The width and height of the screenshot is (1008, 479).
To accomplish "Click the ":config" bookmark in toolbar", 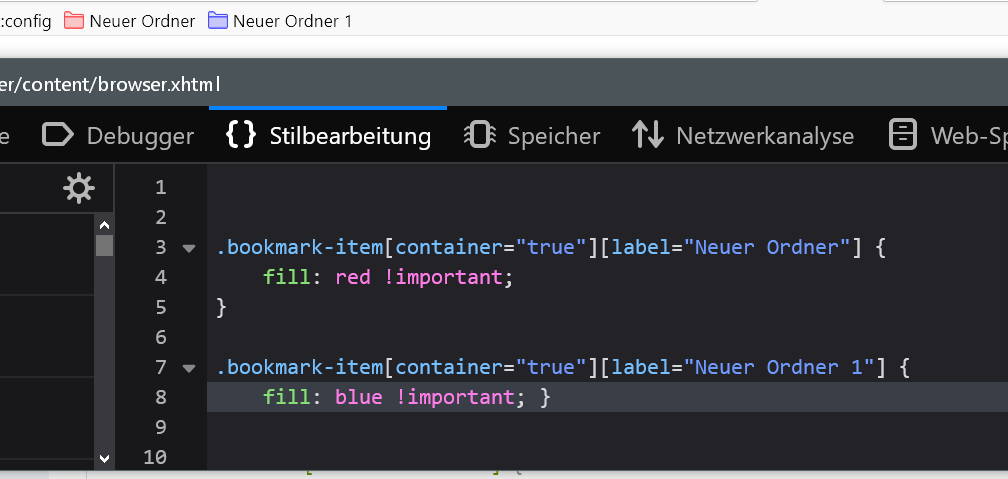I will point(26,20).
